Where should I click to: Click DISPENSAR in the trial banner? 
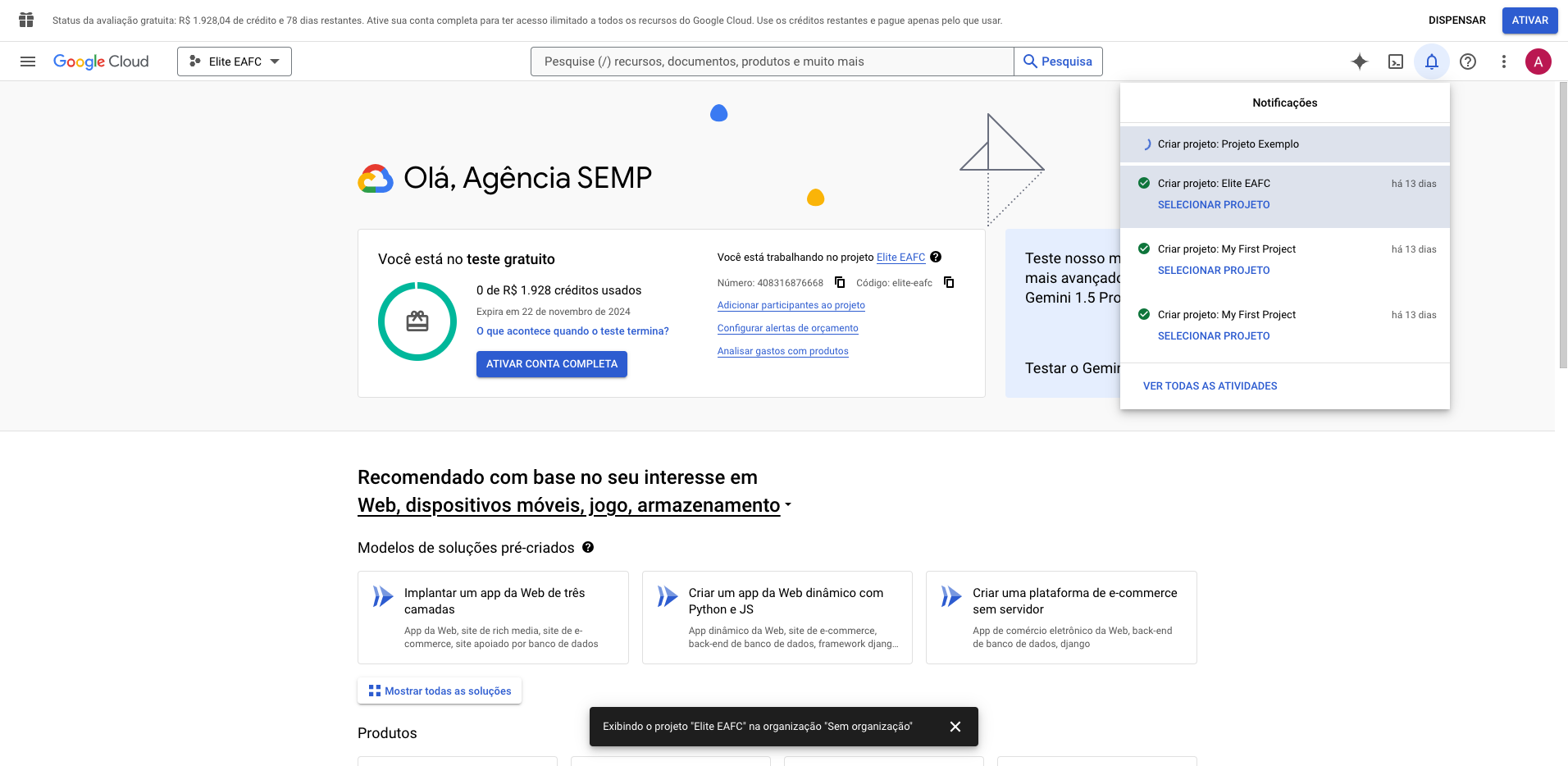click(x=1457, y=21)
